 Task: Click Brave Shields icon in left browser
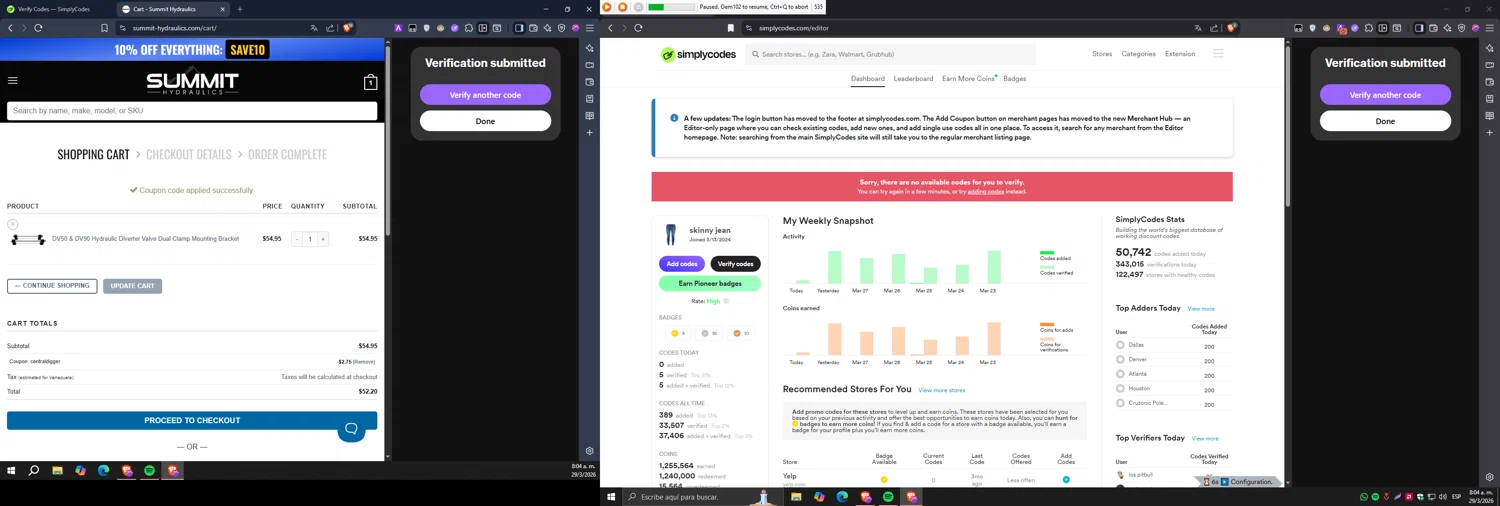pyautogui.click(x=347, y=28)
